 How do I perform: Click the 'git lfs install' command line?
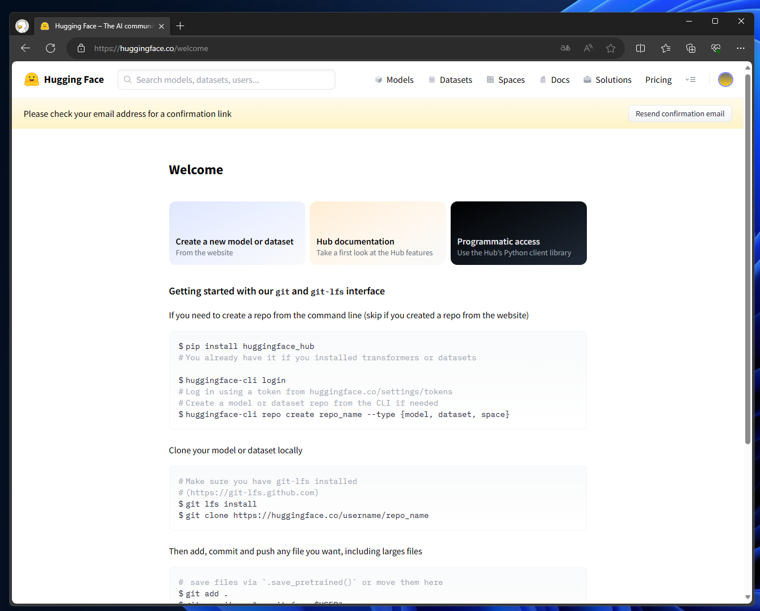[217, 504]
